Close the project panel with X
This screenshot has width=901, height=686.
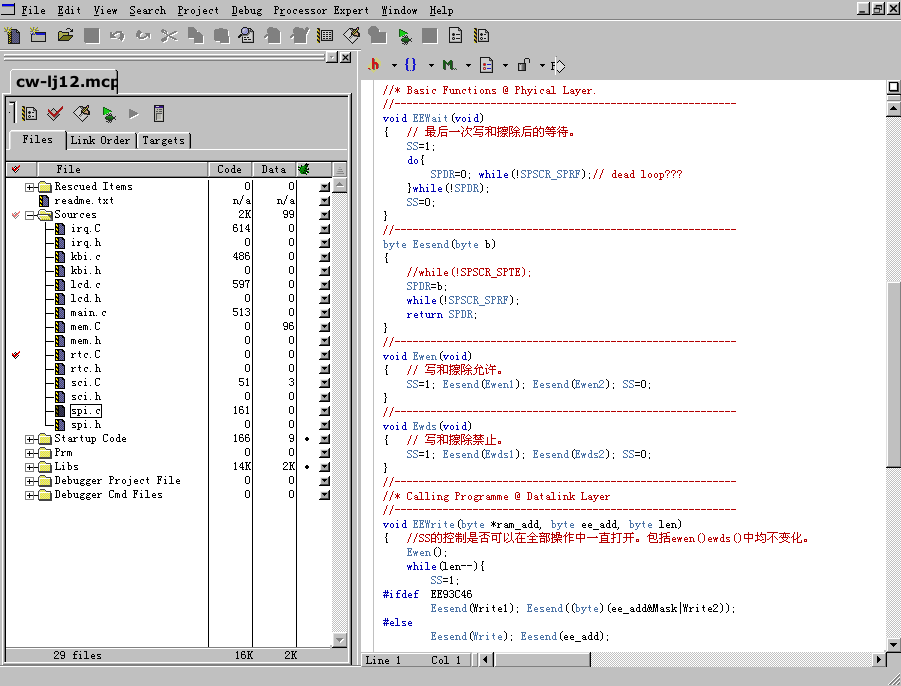(345, 57)
